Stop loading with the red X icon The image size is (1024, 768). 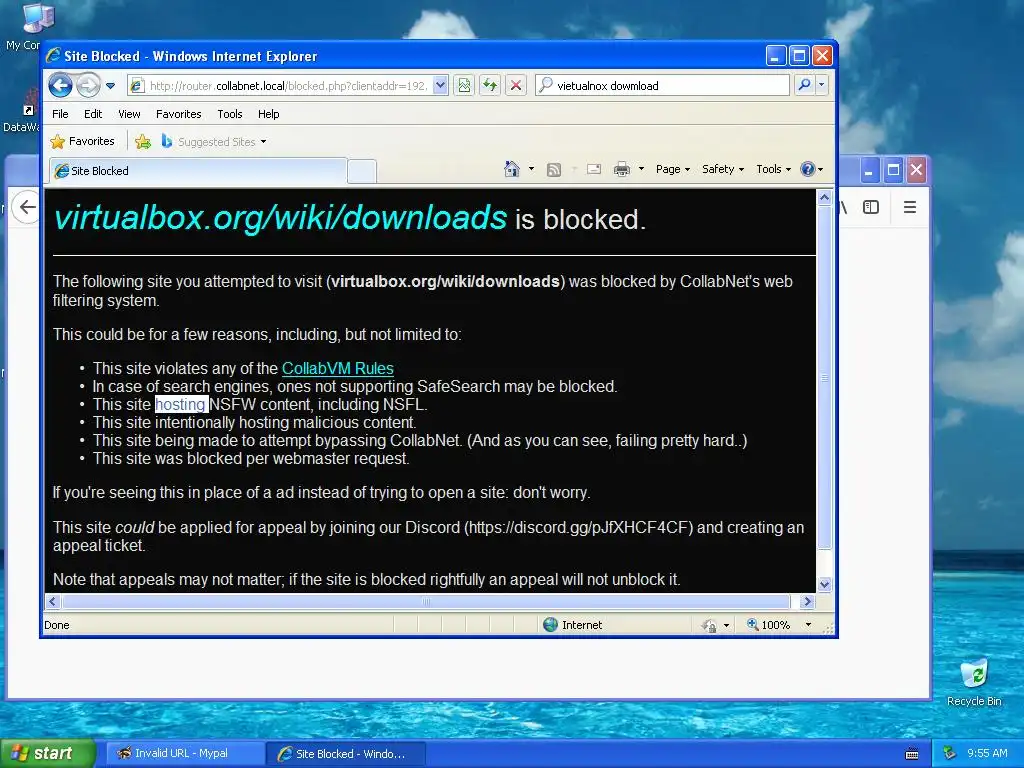click(x=516, y=86)
